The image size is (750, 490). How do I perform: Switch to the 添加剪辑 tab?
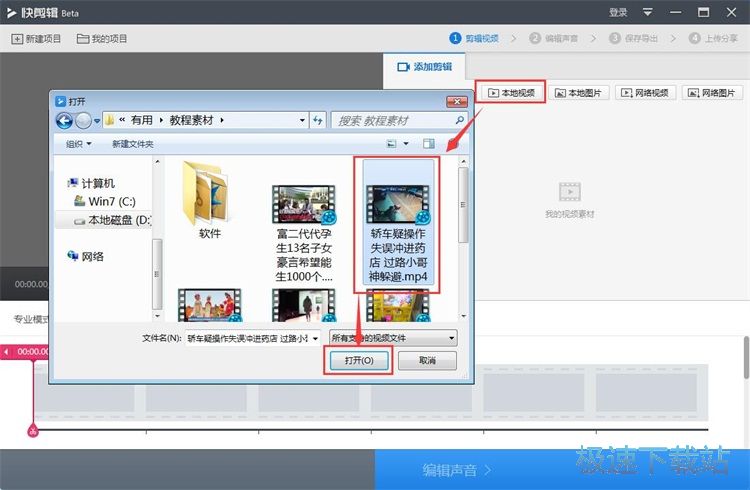point(424,67)
